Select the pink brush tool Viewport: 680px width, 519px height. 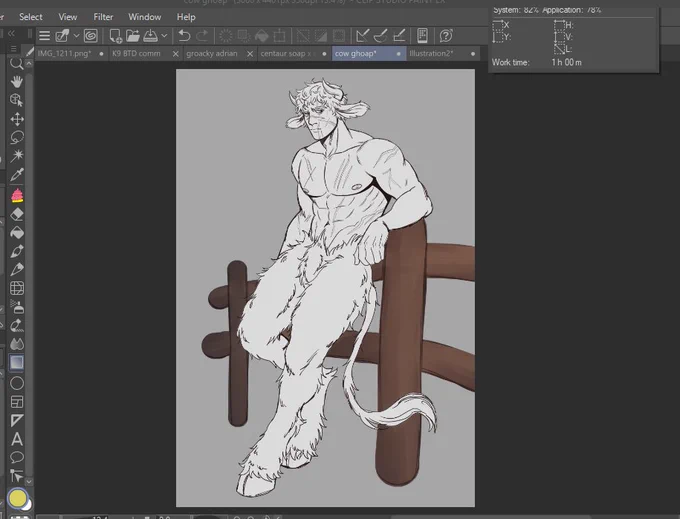click(x=16, y=196)
